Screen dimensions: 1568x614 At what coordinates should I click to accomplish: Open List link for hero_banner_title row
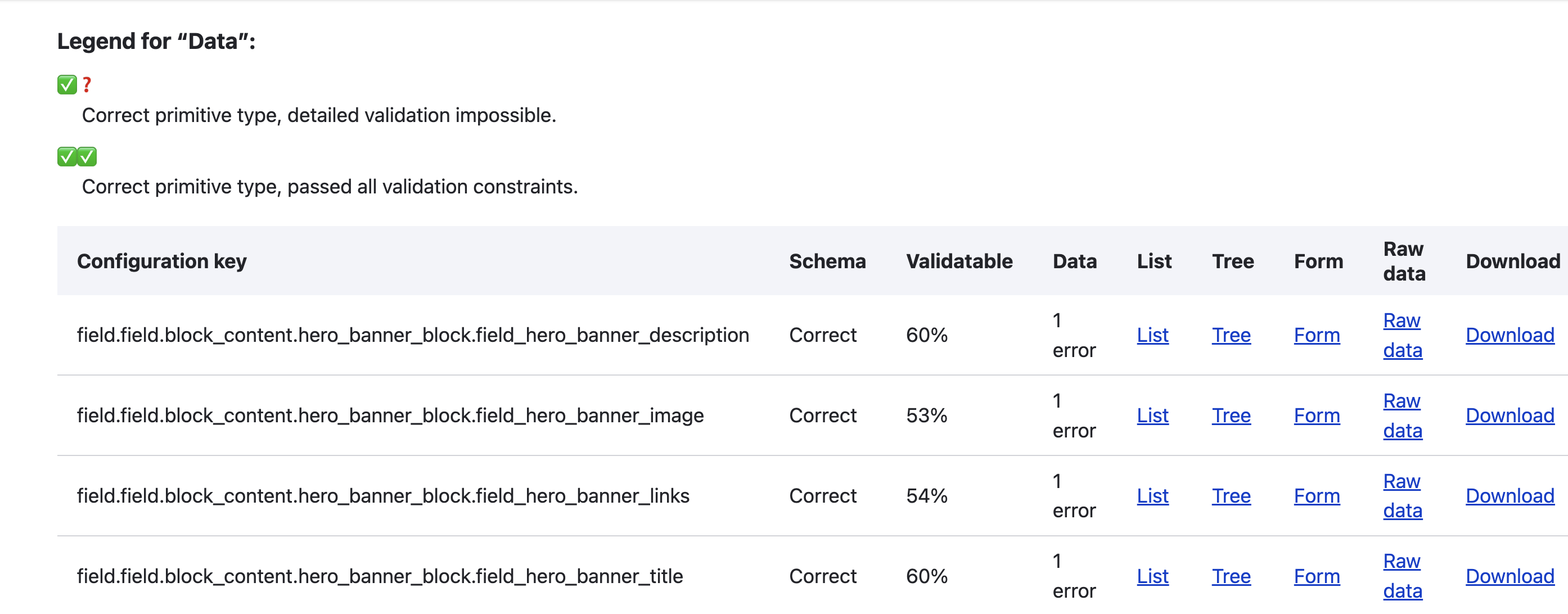(1152, 576)
